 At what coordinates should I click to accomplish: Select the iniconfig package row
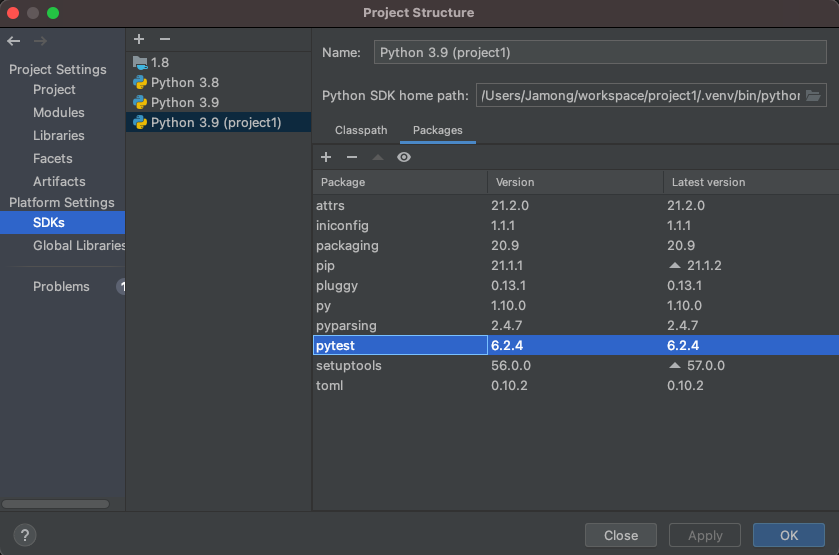tap(576, 225)
